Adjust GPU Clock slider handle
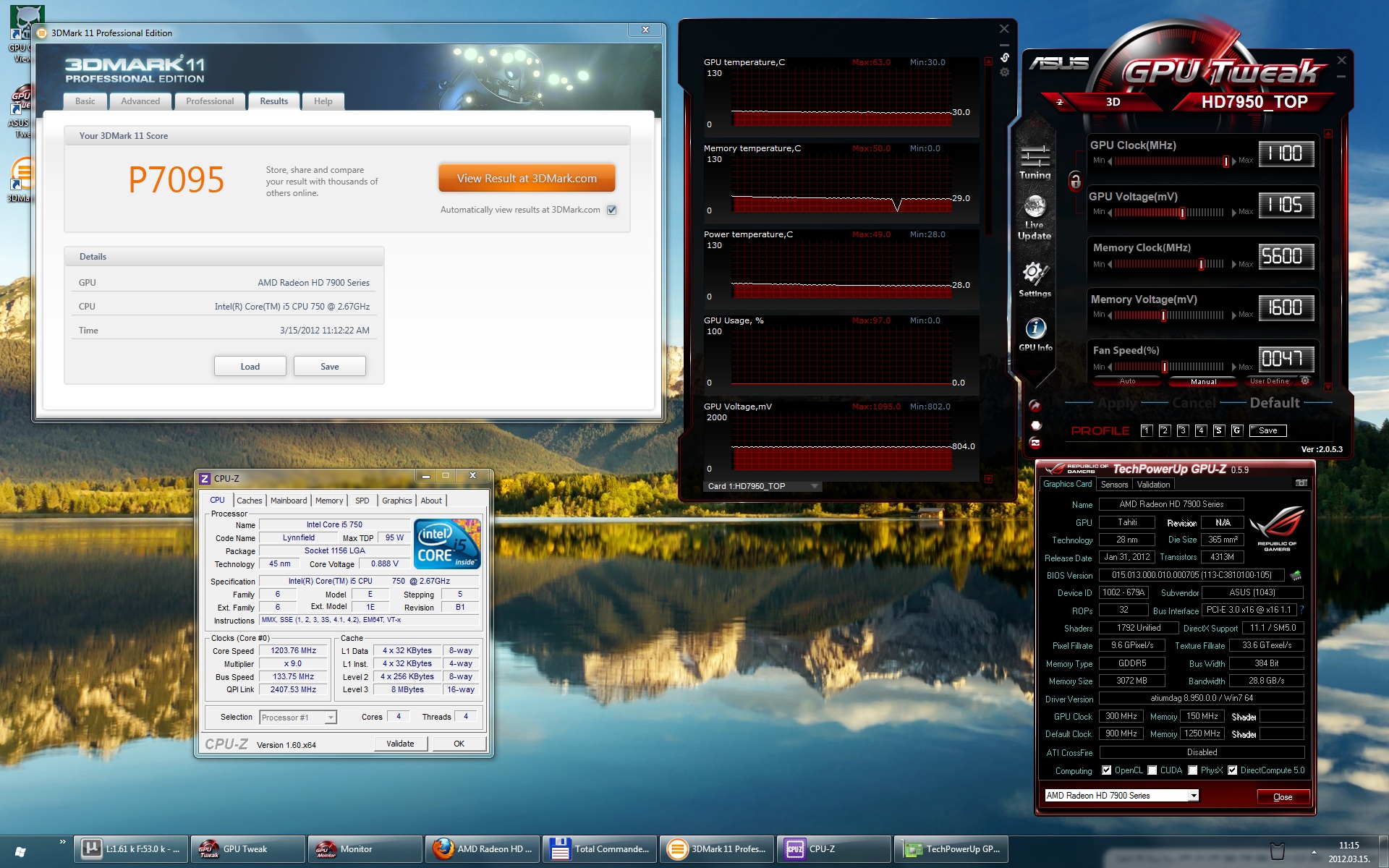 click(1226, 161)
